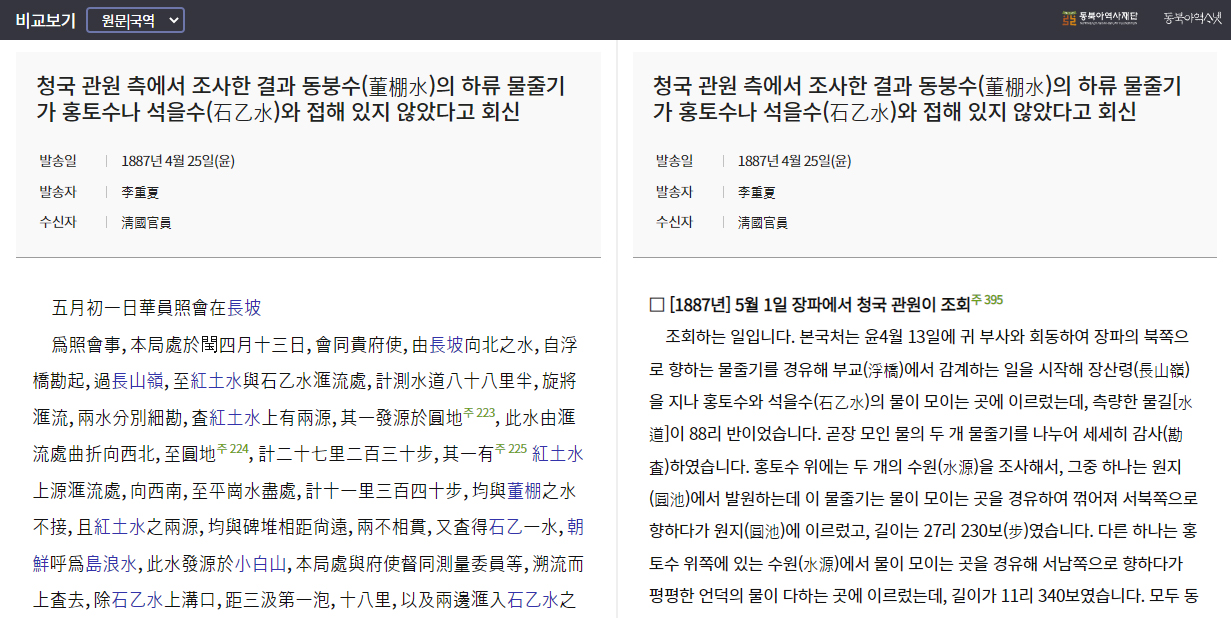The width and height of the screenshot is (1231, 618).
Task: Select sender 李重夏 in the left panel
Action: tap(140, 192)
